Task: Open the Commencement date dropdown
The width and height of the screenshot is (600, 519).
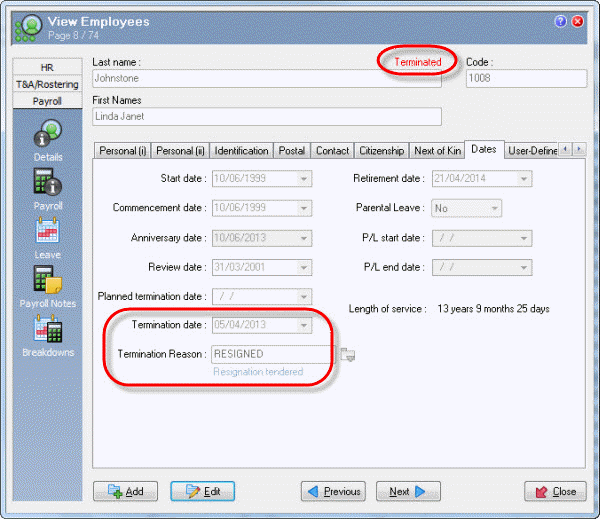Action: tap(304, 208)
